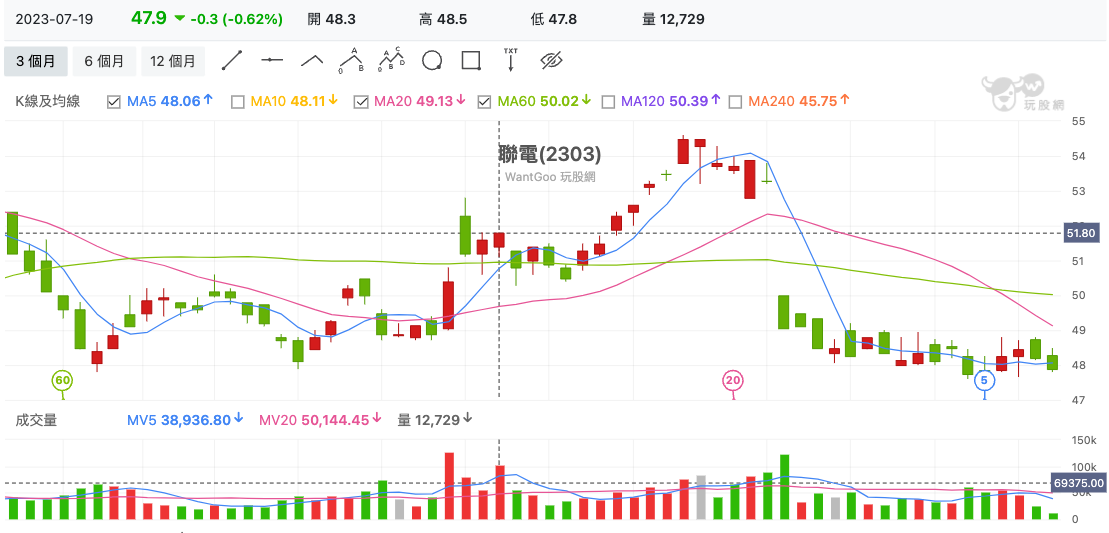Click the MA60 value 50.02

pos(560,101)
